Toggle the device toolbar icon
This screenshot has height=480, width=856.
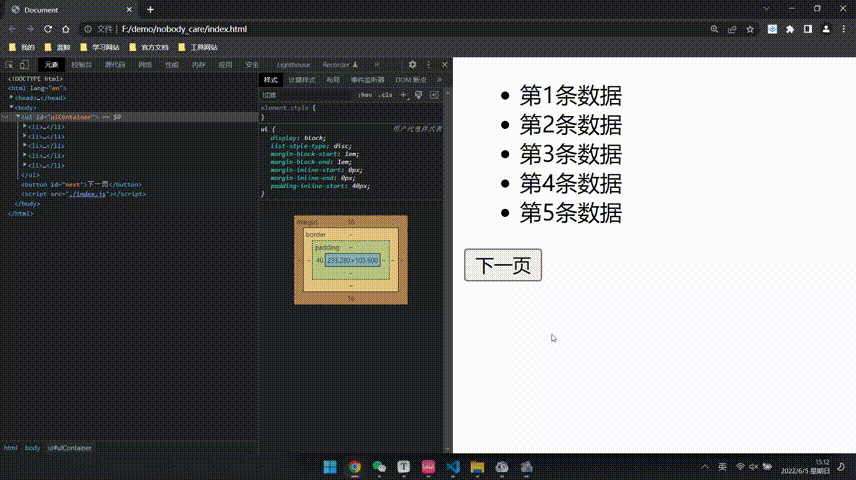24,64
